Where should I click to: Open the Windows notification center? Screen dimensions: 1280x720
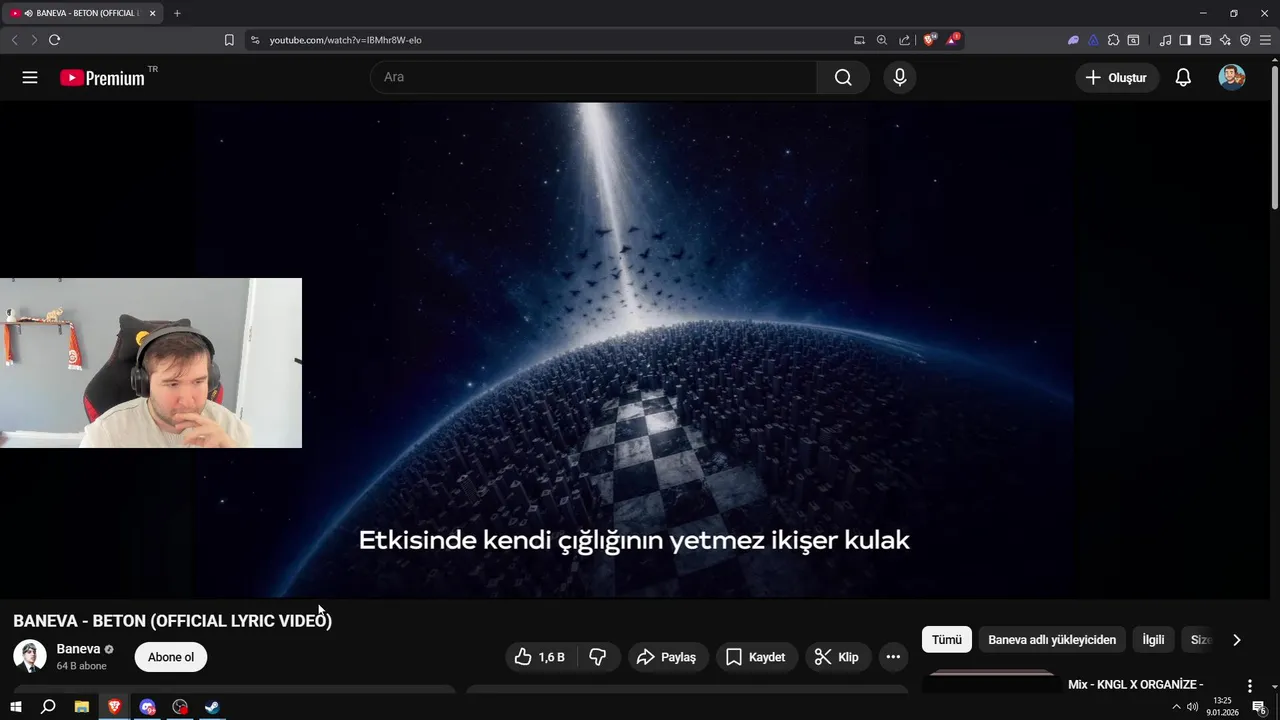(1260, 707)
